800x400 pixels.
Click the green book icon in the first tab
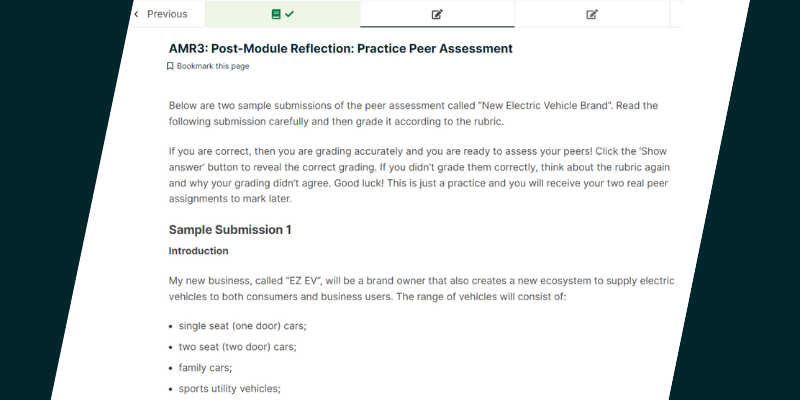[275, 14]
